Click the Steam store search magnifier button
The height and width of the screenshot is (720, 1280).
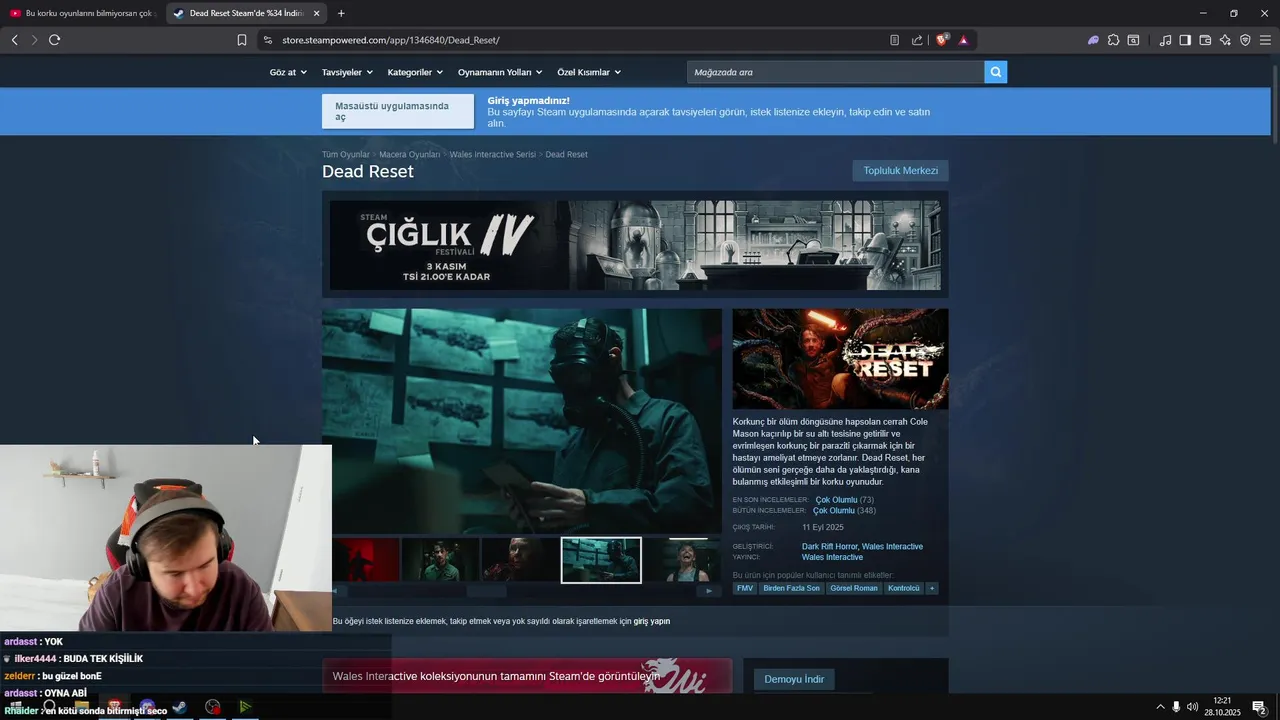pyautogui.click(x=995, y=72)
